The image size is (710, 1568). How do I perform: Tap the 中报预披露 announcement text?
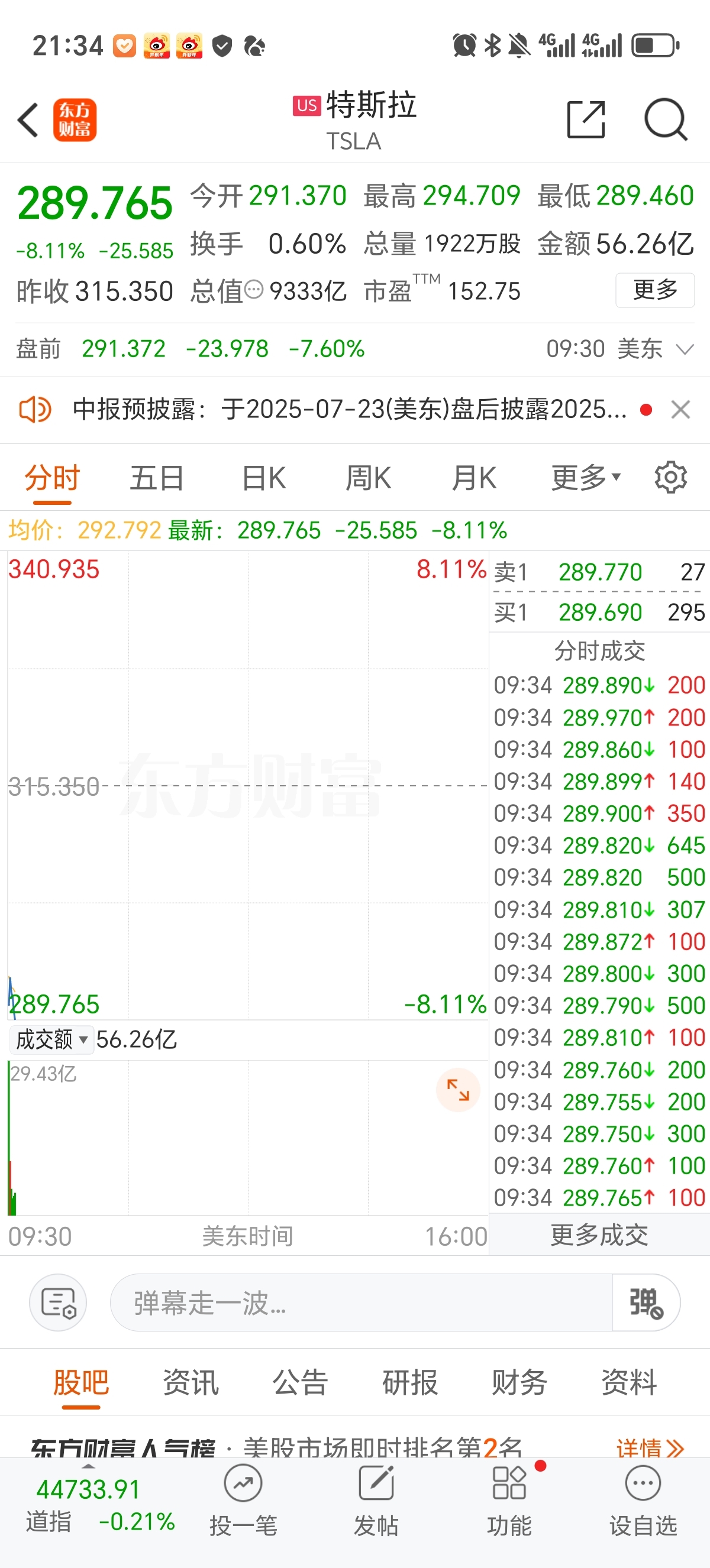(x=350, y=410)
